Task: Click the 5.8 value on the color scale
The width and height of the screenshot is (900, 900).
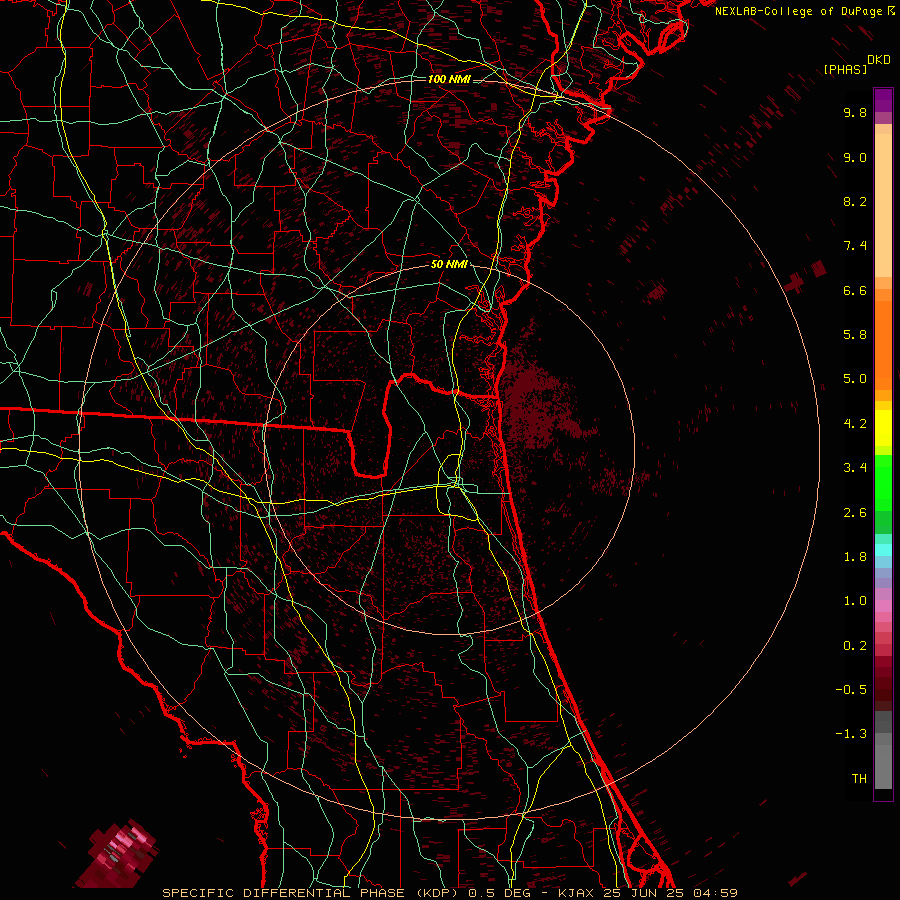Action: (855, 335)
